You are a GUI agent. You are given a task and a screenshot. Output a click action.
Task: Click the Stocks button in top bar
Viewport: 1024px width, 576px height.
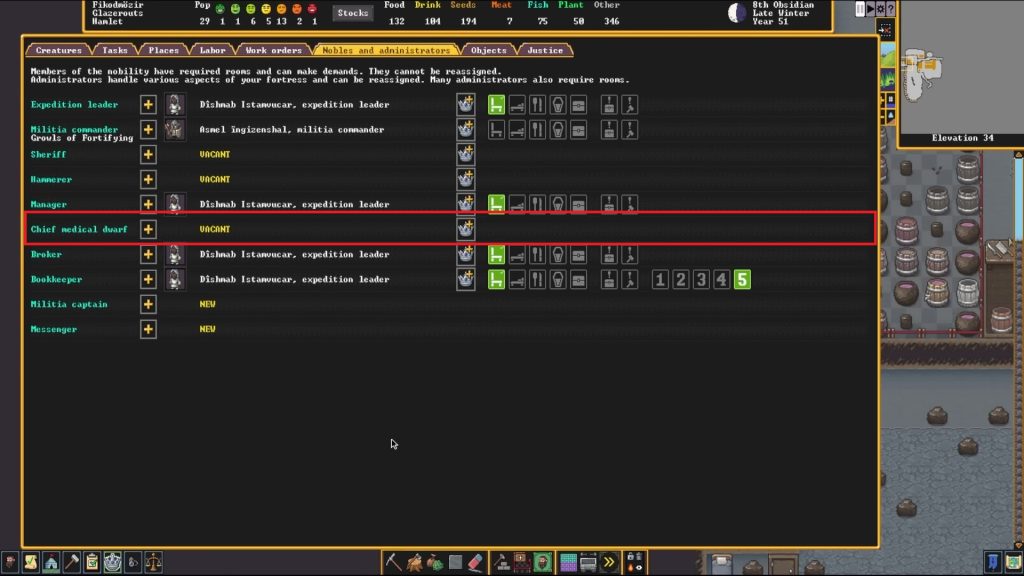pos(353,13)
